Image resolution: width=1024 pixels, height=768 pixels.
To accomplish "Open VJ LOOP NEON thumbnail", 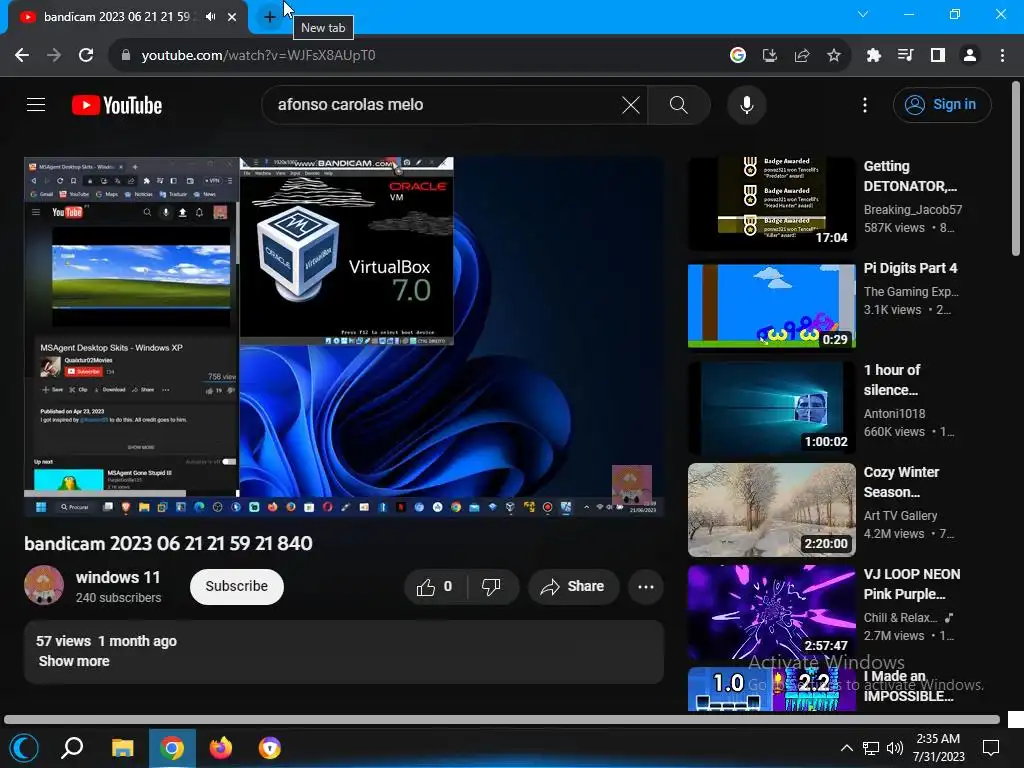I will pyautogui.click(x=771, y=612).
